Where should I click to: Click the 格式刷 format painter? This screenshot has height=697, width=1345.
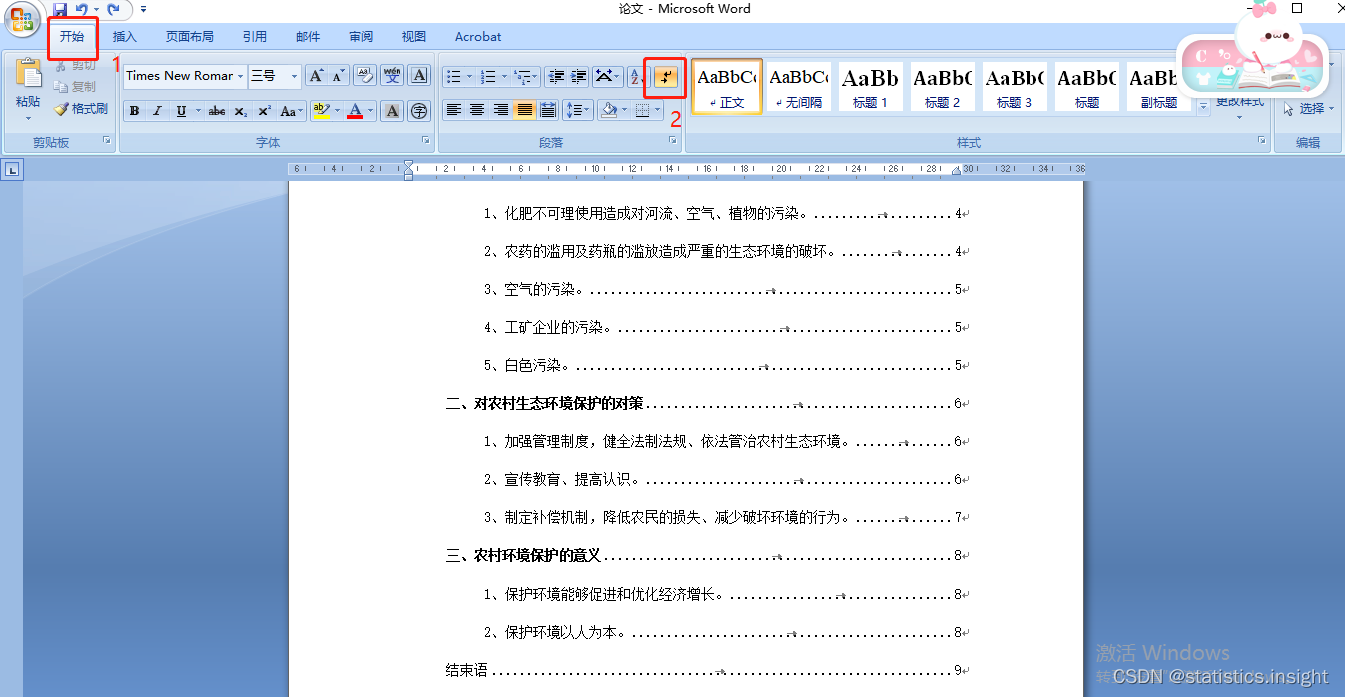82,109
